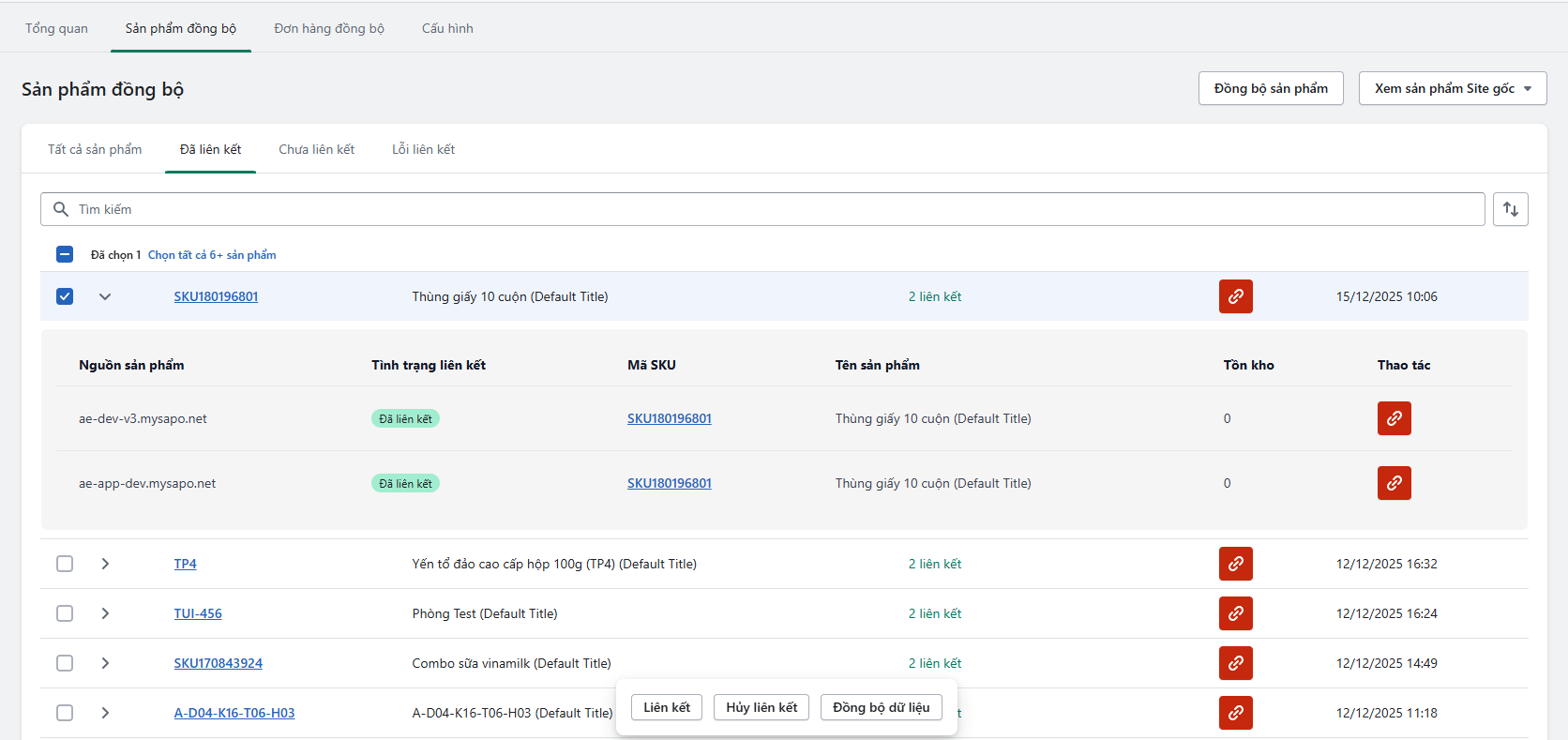Viewport: 1568px width, 740px height.
Task: Toggle the select-all header checkbox
Action: point(65,254)
